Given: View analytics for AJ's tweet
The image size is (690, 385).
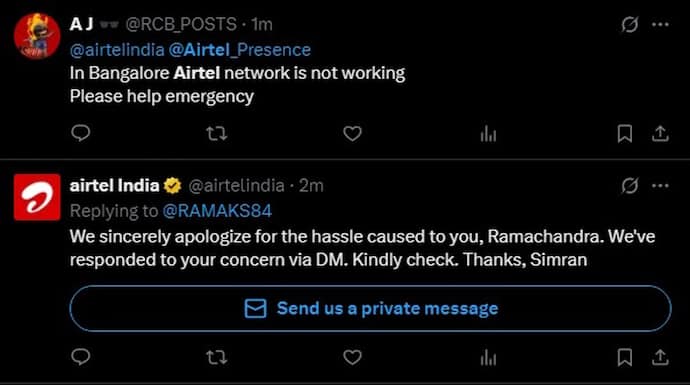Looking at the screenshot, I should click(488, 134).
